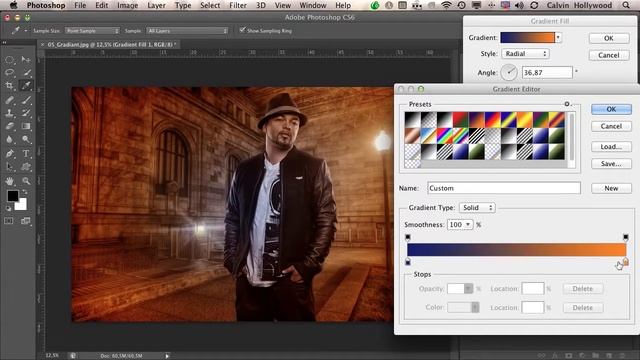Viewport: 640px width, 360px height.
Task: Select the Path Selection tool
Action: pyautogui.click(x=9, y=167)
